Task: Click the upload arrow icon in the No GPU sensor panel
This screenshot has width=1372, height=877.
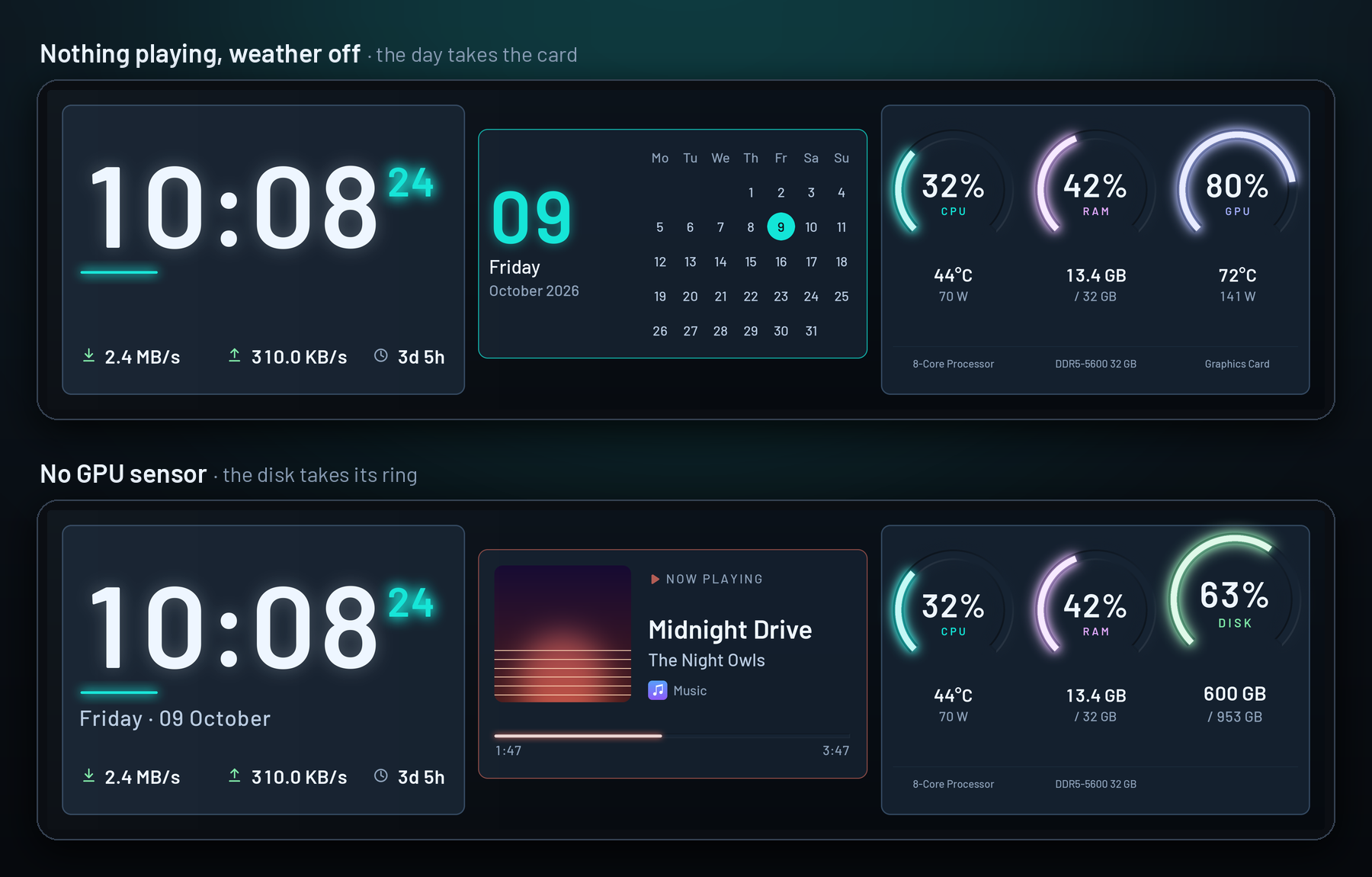Action: click(235, 776)
